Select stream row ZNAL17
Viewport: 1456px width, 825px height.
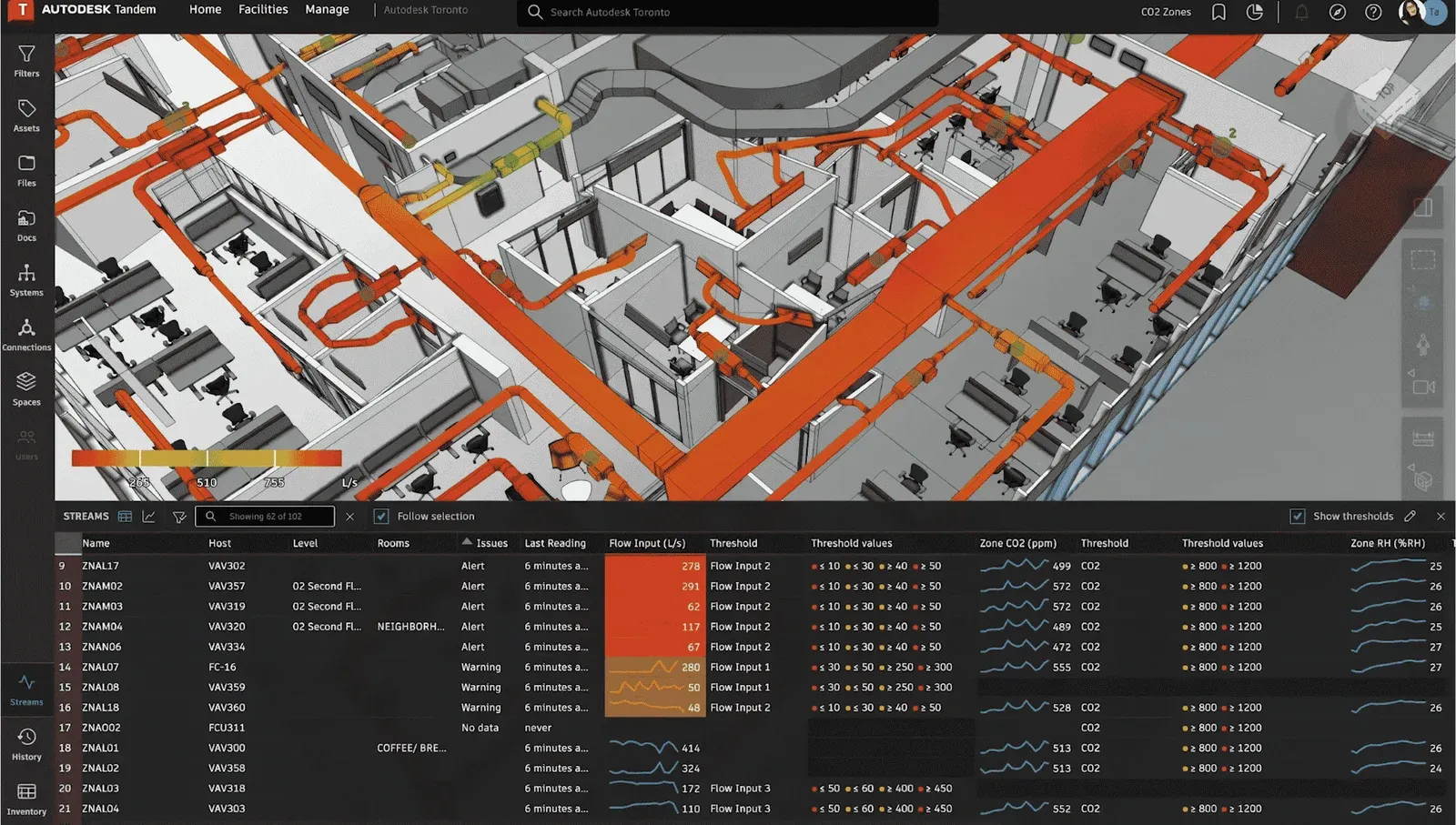[x=755, y=566]
